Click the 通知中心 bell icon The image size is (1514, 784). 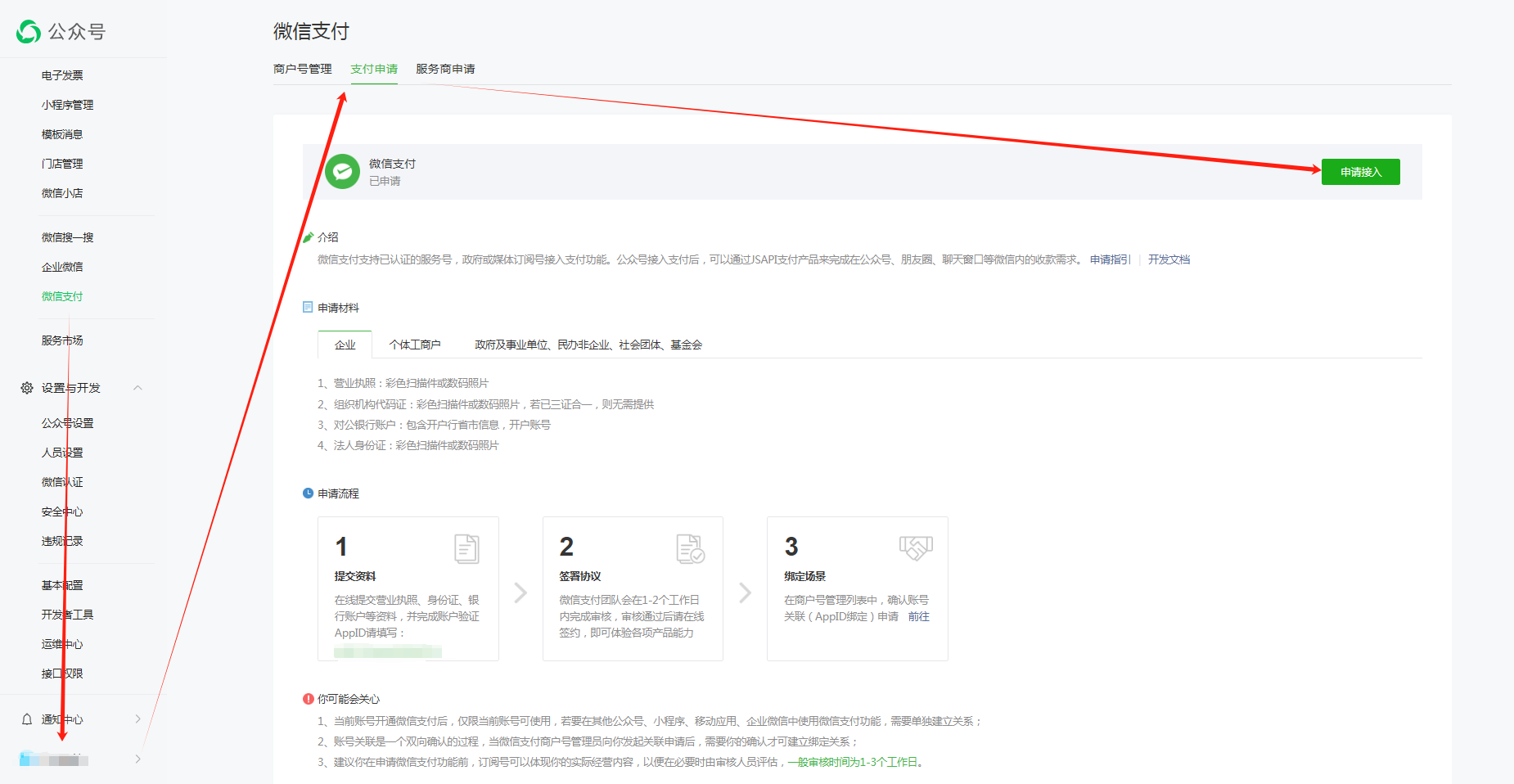pyautogui.click(x=27, y=719)
